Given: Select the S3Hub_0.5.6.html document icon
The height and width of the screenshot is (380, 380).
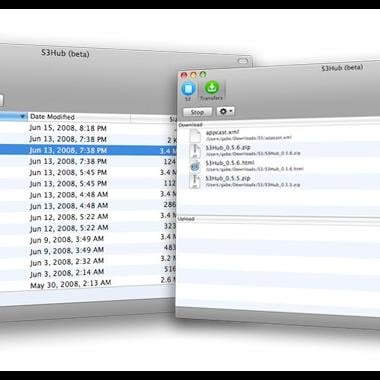Looking at the screenshot, I should (195, 166).
